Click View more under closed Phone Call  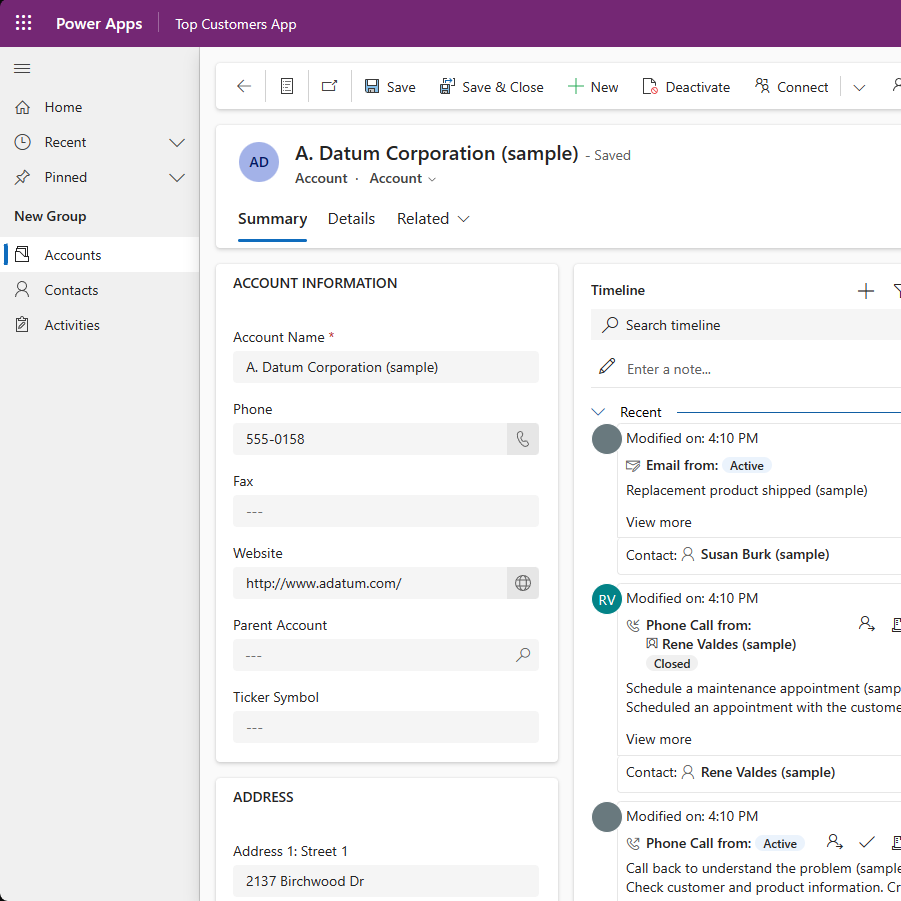click(x=659, y=740)
